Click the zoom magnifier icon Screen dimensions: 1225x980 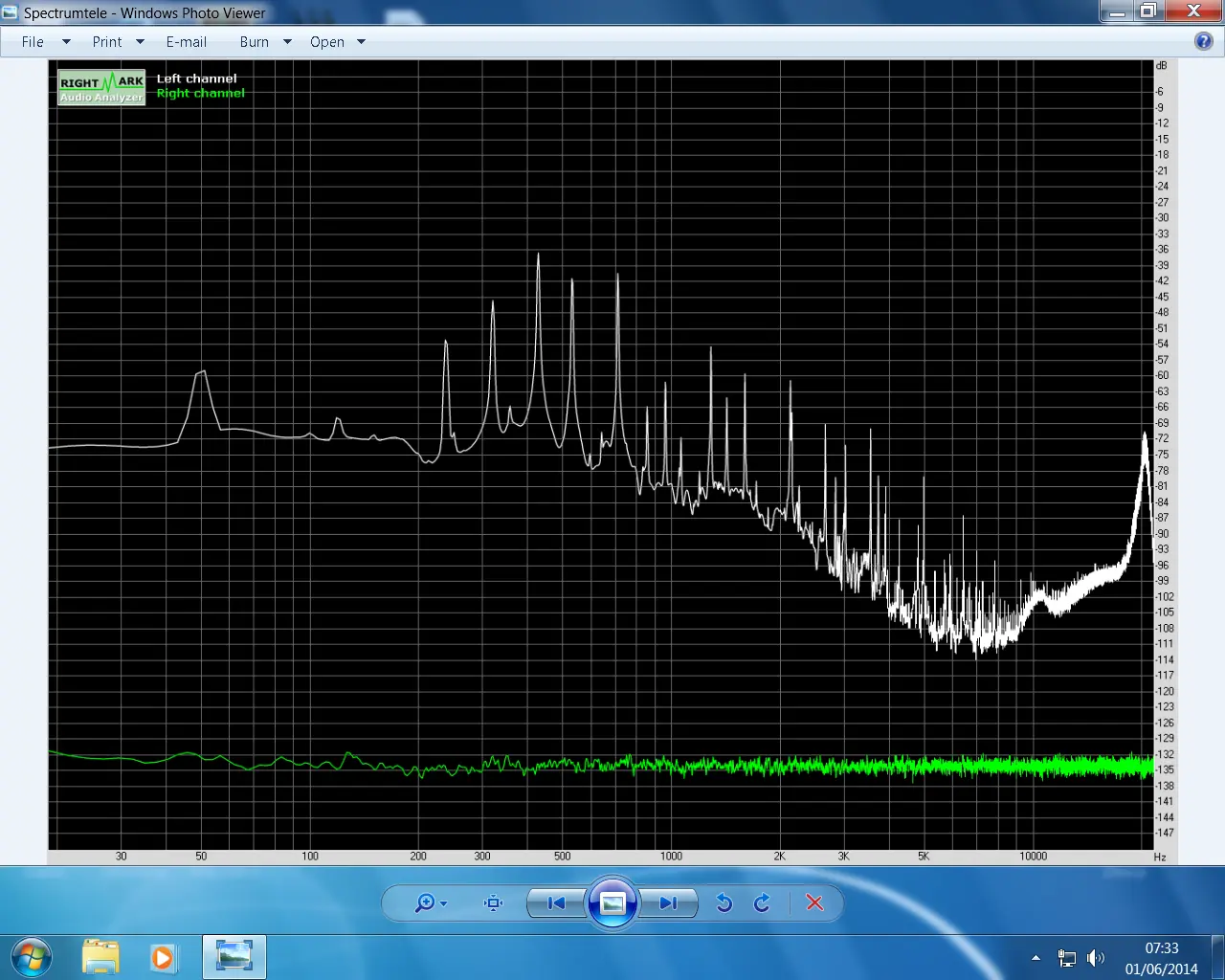click(424, 902)
